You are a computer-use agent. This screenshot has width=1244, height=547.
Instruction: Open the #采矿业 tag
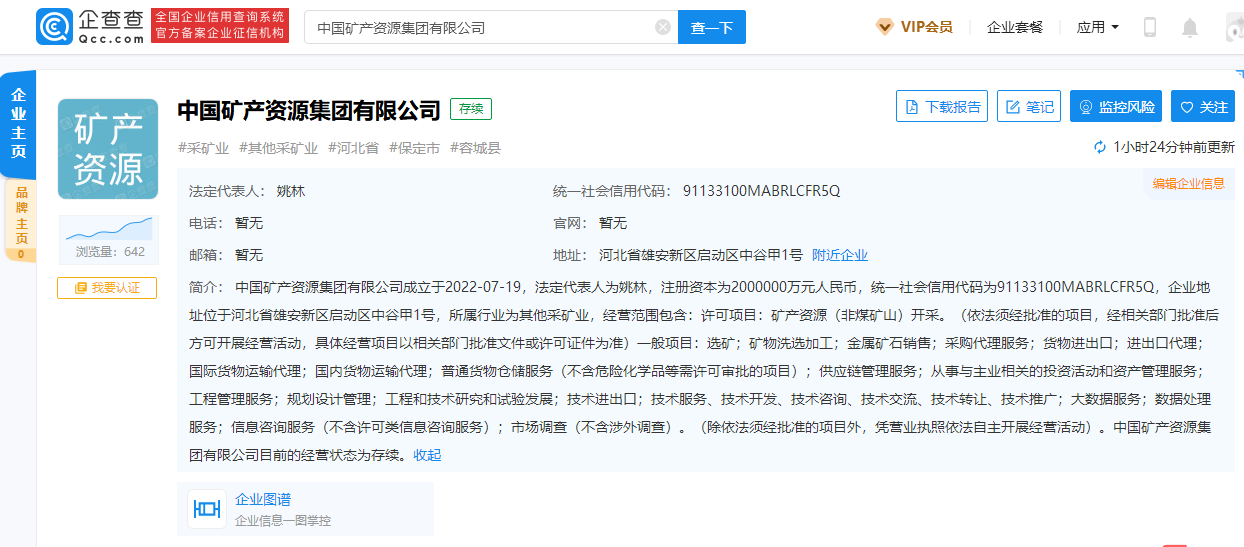204,148
